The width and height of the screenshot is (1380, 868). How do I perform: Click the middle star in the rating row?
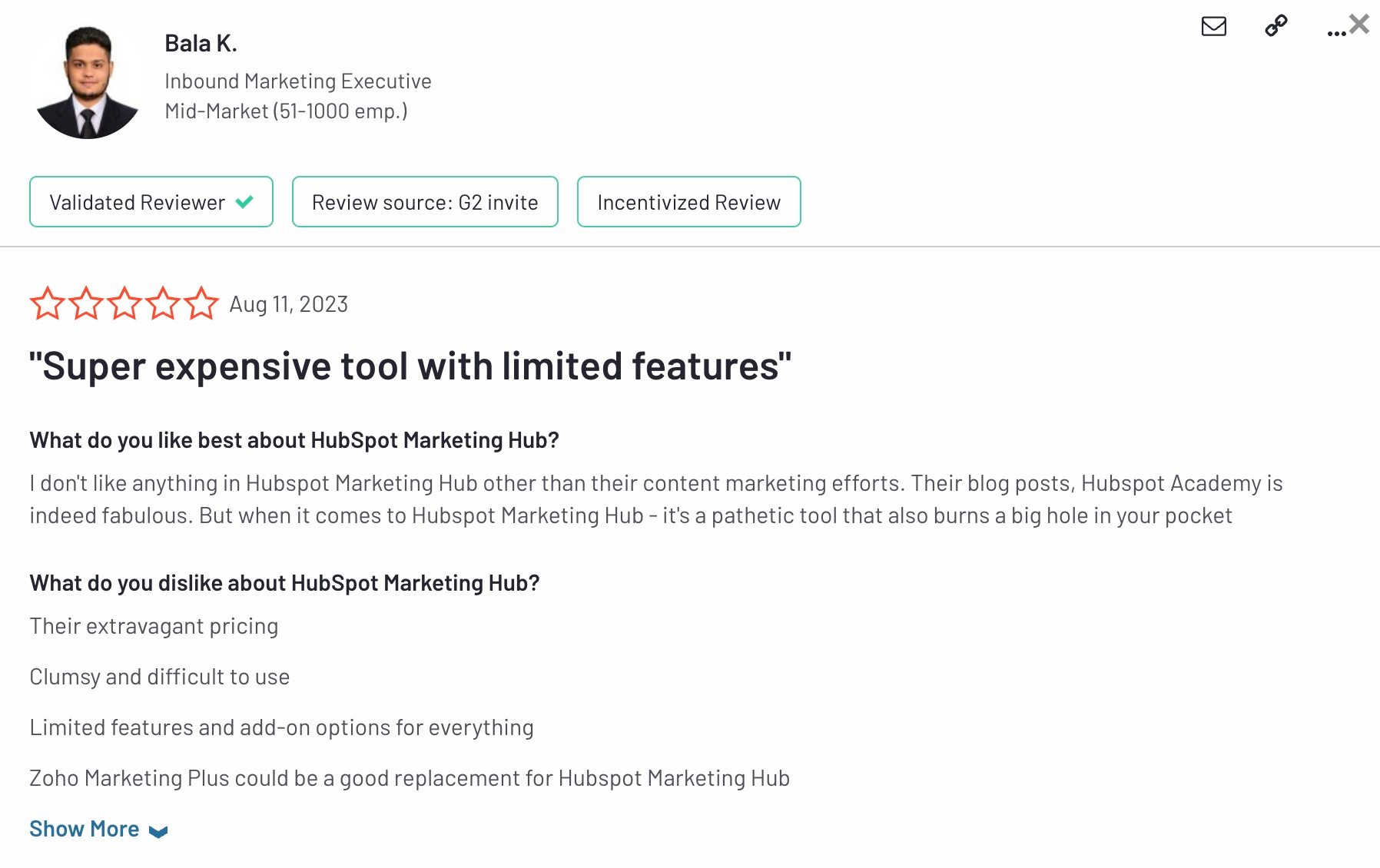point(124,304)
